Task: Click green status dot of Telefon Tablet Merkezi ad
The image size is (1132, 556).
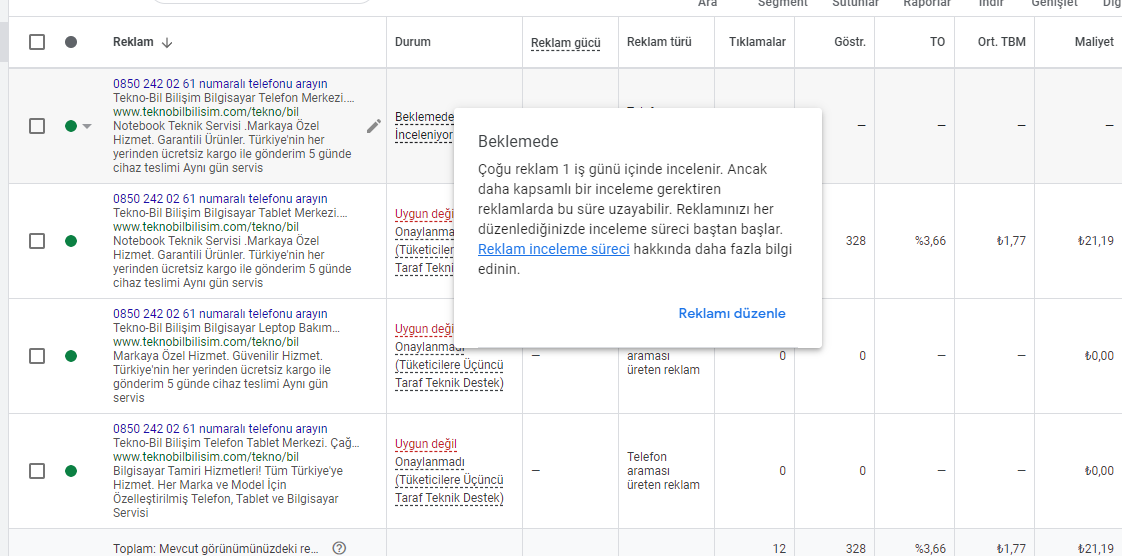Action: click(71, 471)
